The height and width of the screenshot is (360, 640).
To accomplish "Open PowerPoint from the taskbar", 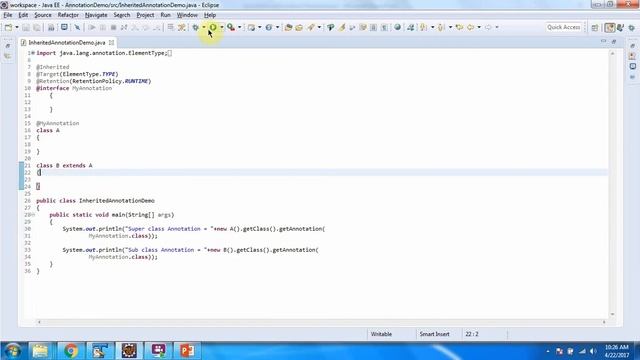I will point(187,351).
